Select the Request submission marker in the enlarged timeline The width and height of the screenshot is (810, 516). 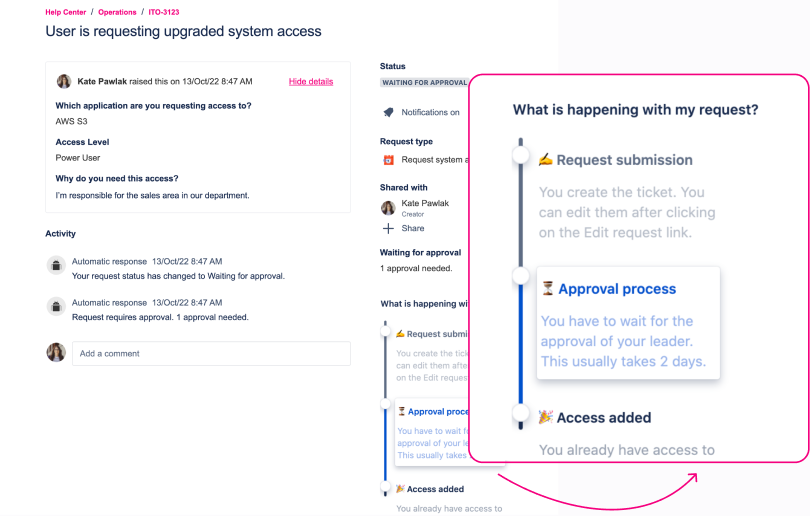[x=519, y=154]
